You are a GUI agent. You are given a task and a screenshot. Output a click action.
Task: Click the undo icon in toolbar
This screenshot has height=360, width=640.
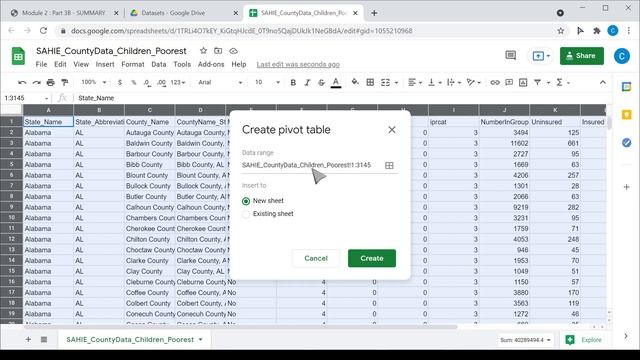[x=22, y=82]
